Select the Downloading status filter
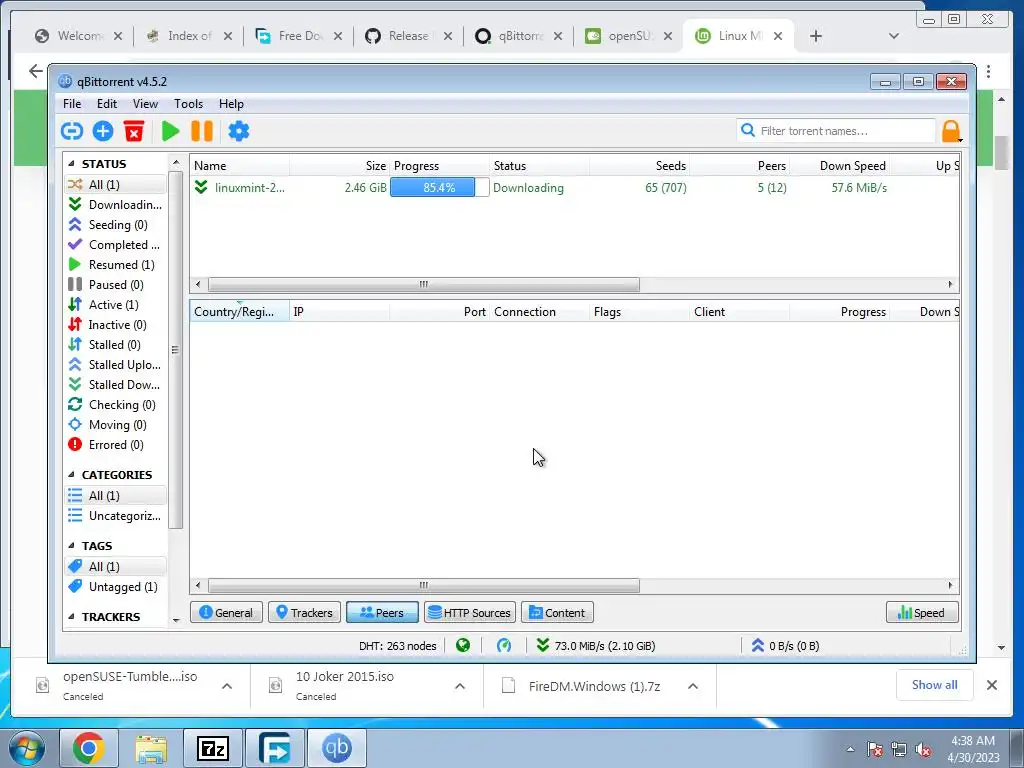This screenshot has width=1024, height=768. point(116,205)
